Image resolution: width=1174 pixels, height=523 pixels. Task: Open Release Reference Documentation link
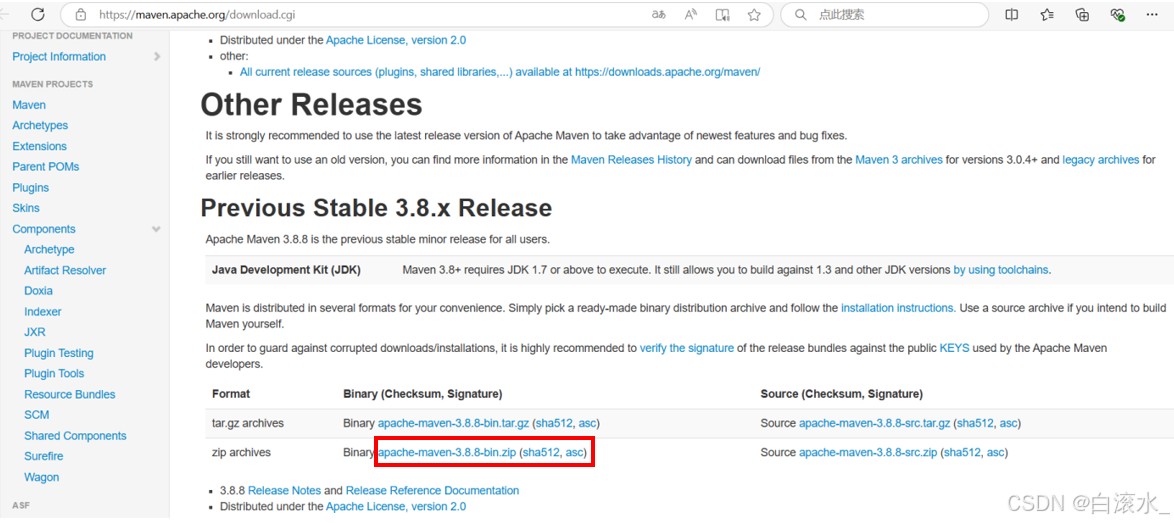[432, 491]
